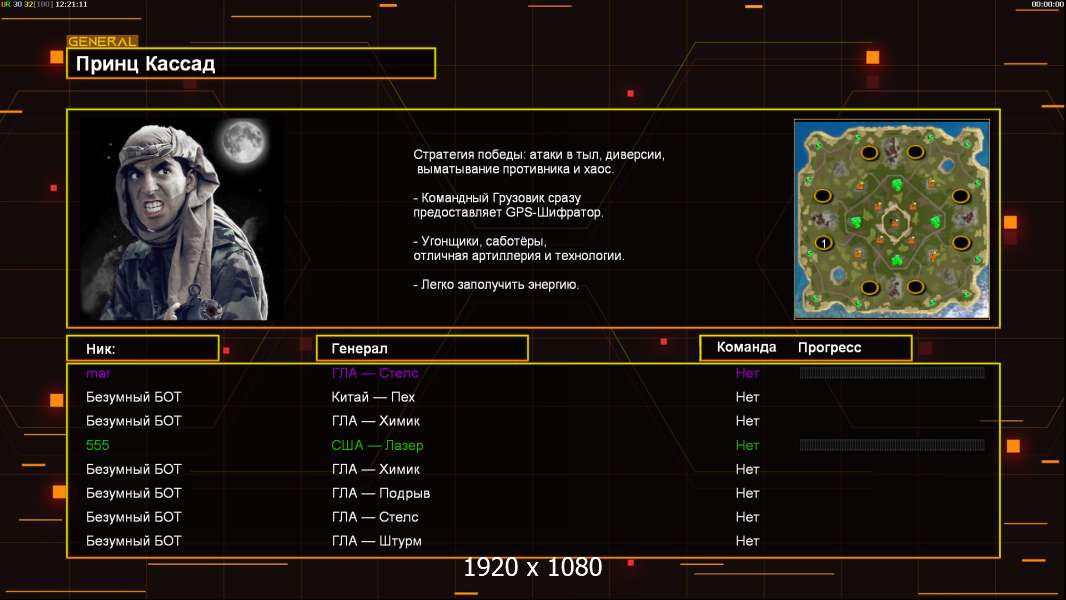Click the GENERAL label tab
The height and width of the screenshot is (600, 1066).
(102, 42)
